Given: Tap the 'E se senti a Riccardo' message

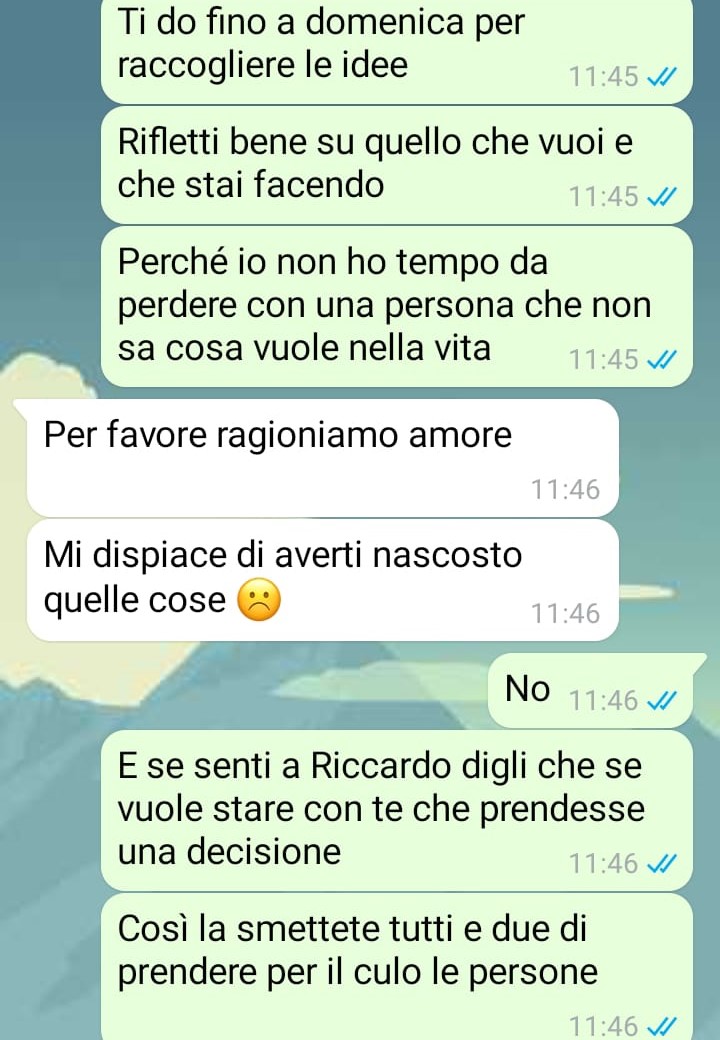Looking at the screenshot, I should 396,811.
